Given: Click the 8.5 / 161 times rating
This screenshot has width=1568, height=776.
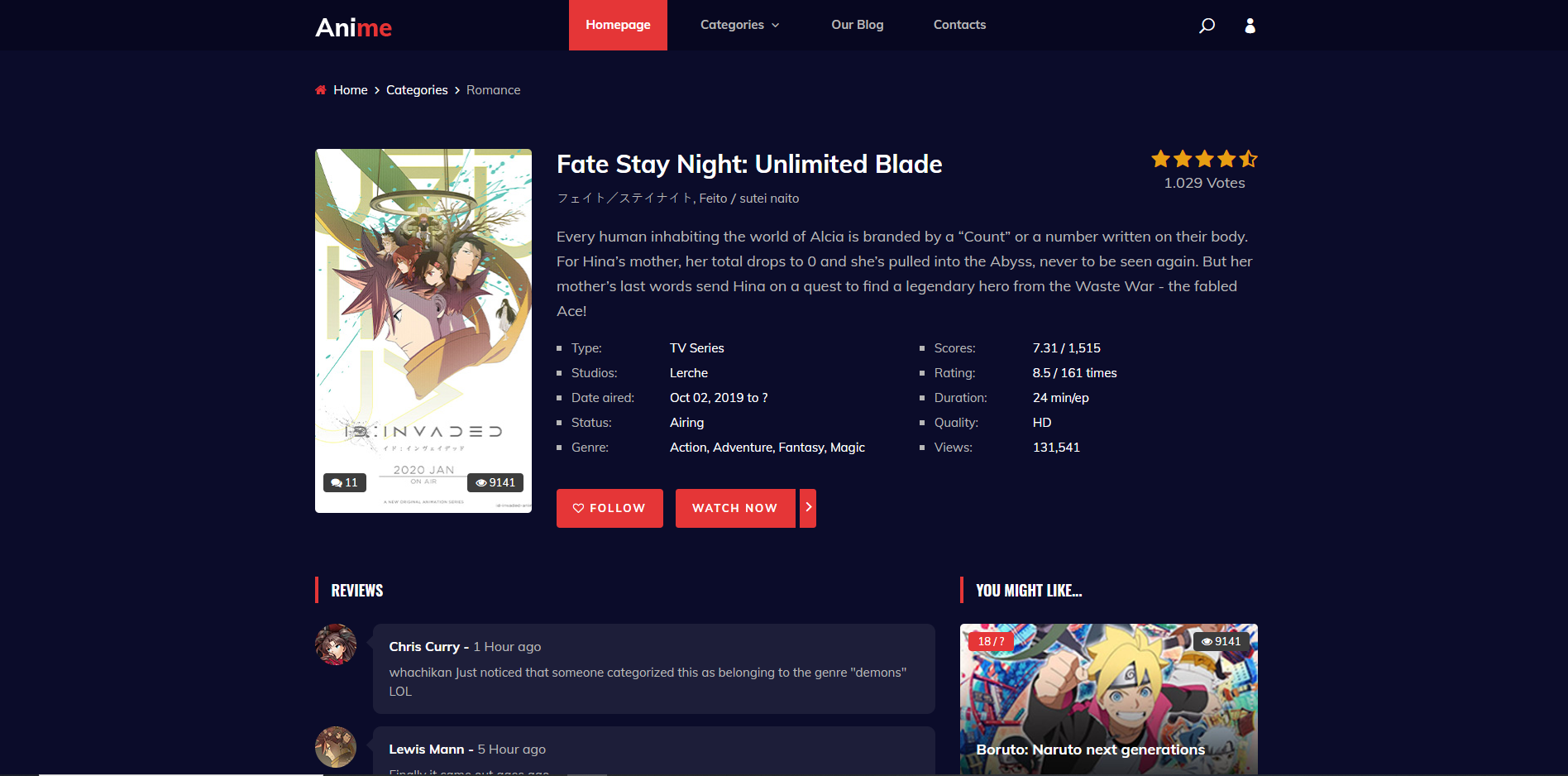Looking at the screenshot, I should point(1075,373).
